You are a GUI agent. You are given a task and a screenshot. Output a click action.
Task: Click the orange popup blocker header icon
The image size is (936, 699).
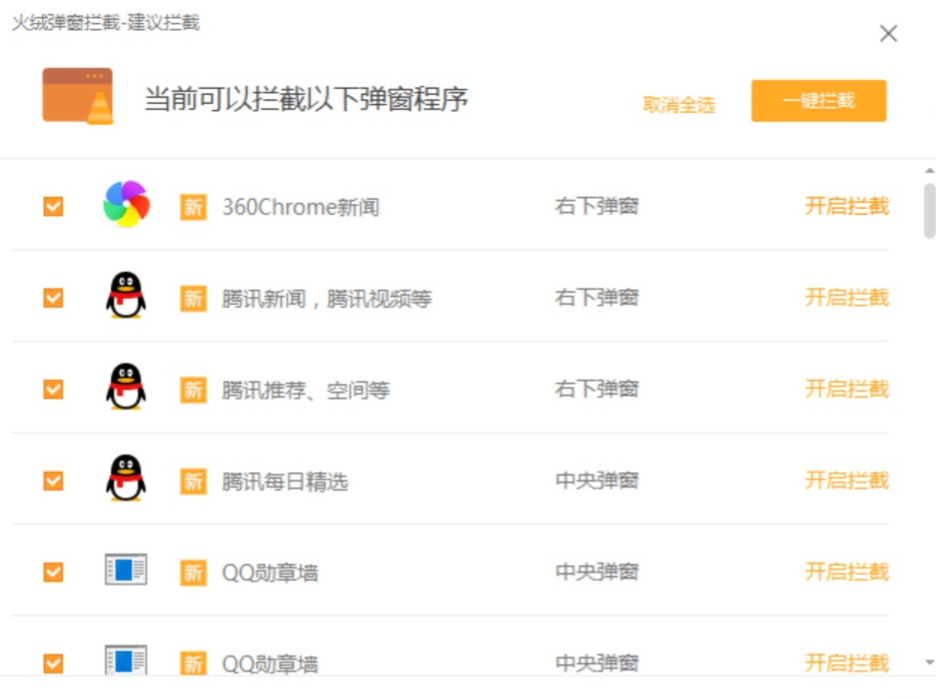[x=78, y=96]
